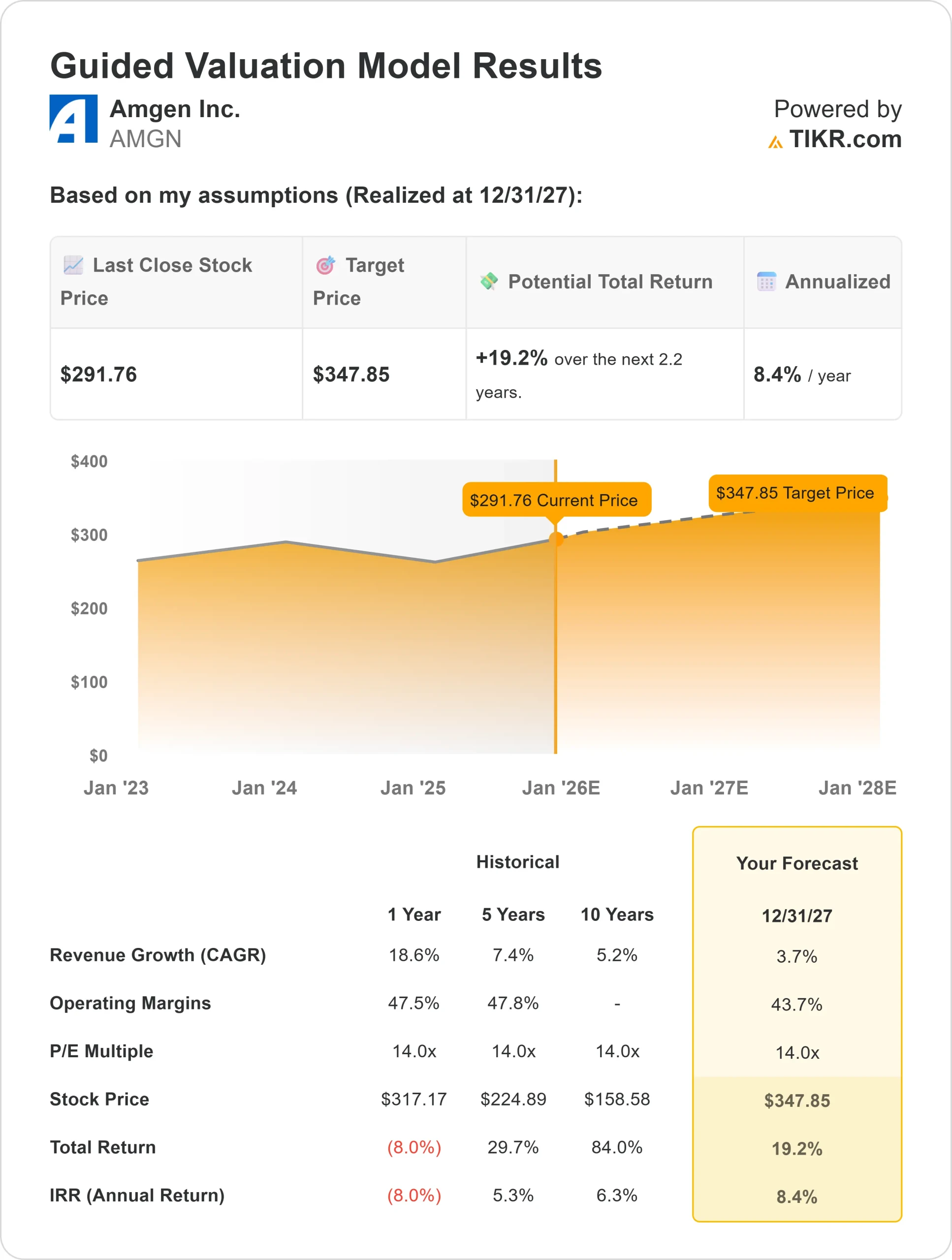This screenshot has height=1260, width=952.
Task: Select the 10 Years column header
Action: pos(617,914)
